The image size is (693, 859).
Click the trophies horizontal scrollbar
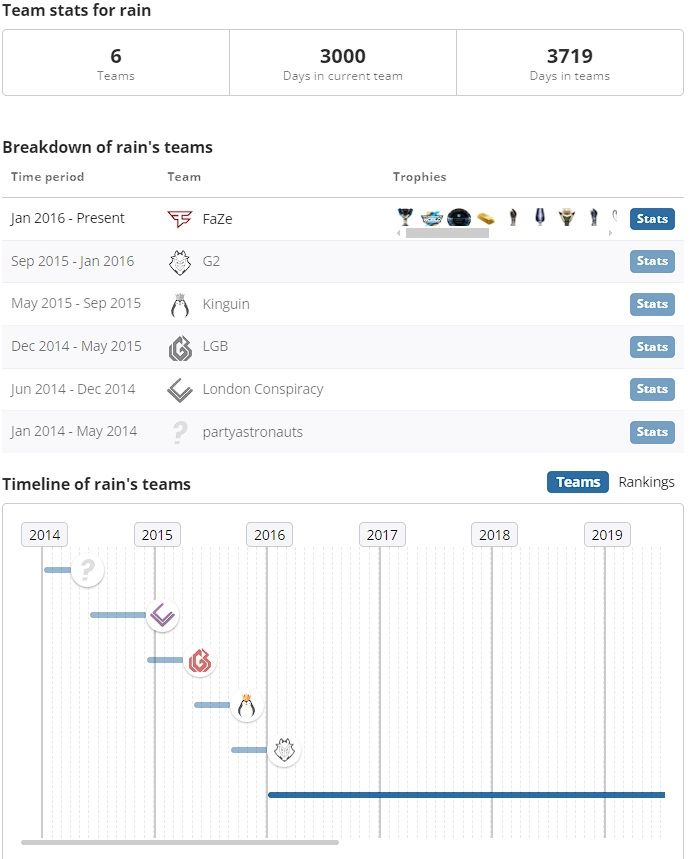coord(447,233)
